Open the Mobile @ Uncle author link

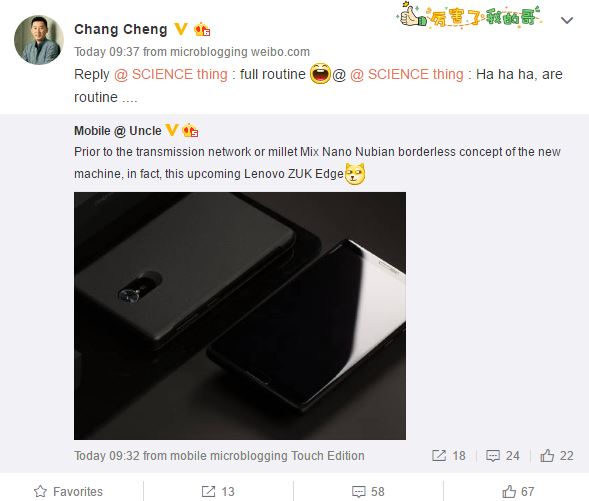(x=118, y=131)
